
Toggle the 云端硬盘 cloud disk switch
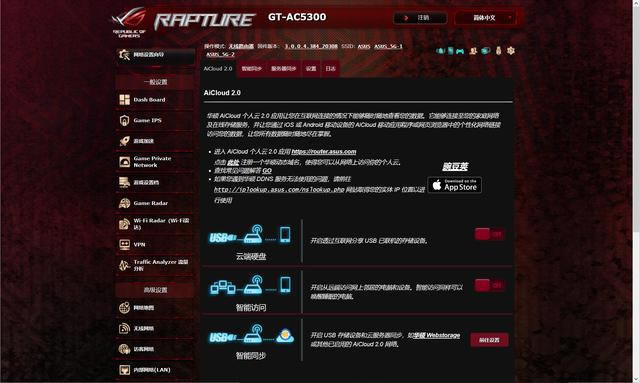[x=489, y=234]
